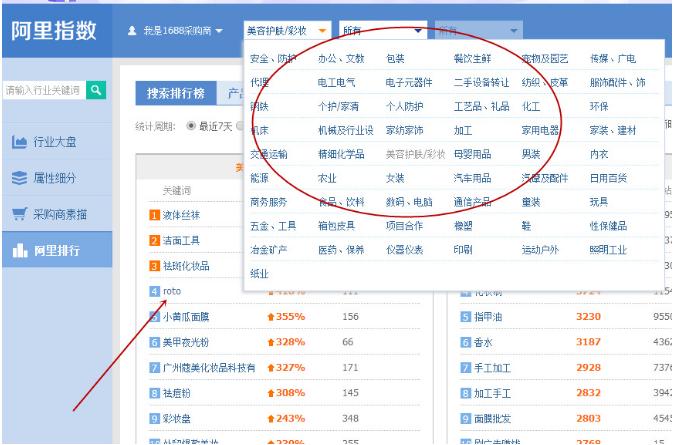
Task: Choose 纸业 from the category list
Action: point(259,274)
